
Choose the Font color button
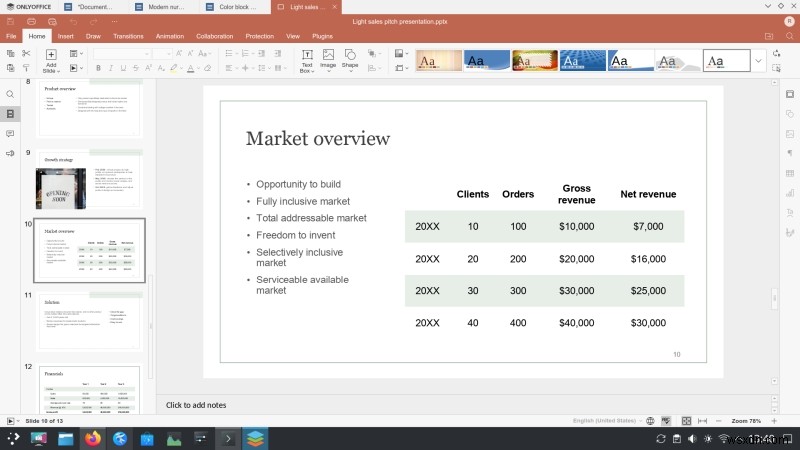pyautogui.click(x=190, y=68)
